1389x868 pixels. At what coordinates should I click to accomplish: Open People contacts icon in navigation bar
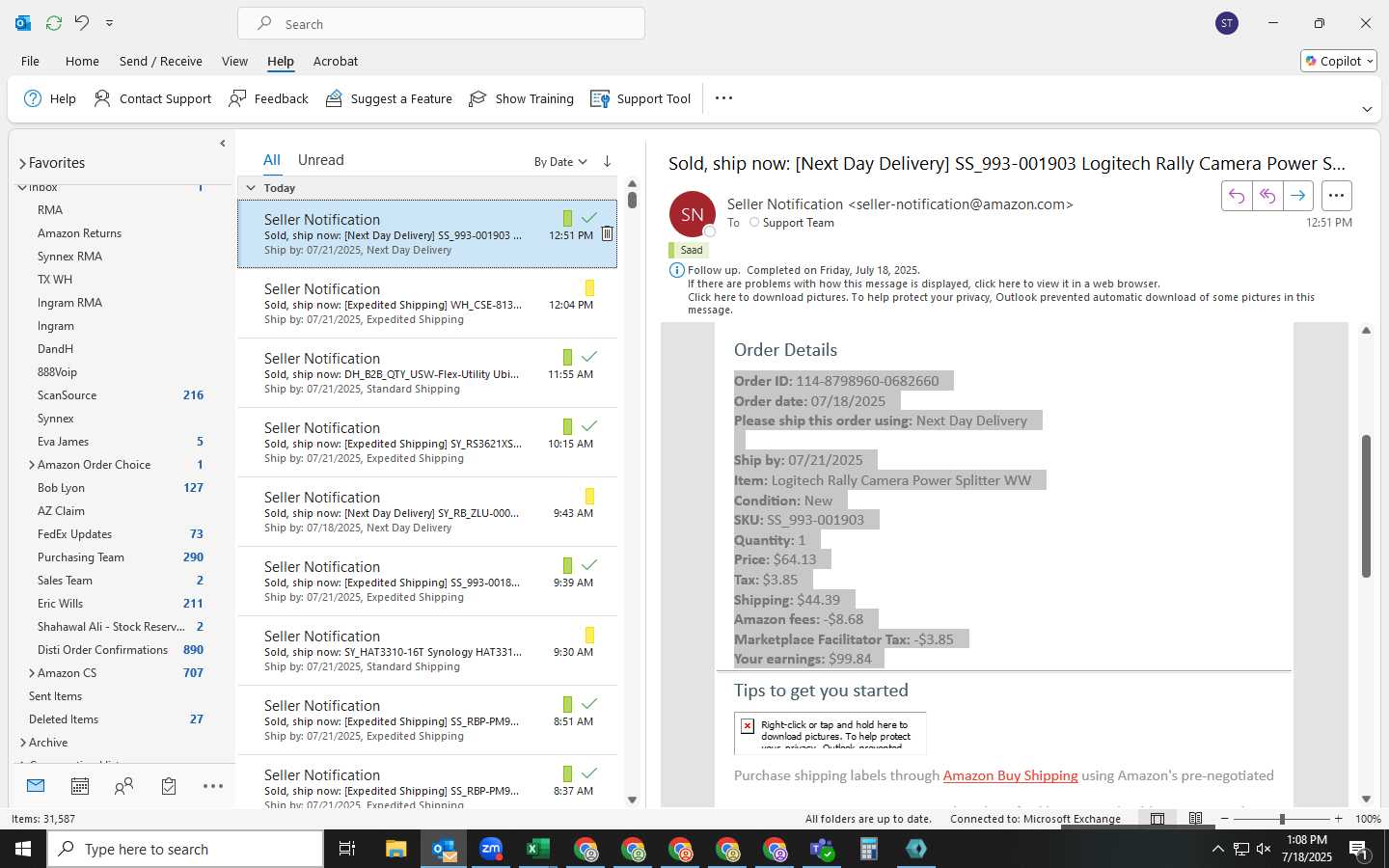tap(124, 786)
